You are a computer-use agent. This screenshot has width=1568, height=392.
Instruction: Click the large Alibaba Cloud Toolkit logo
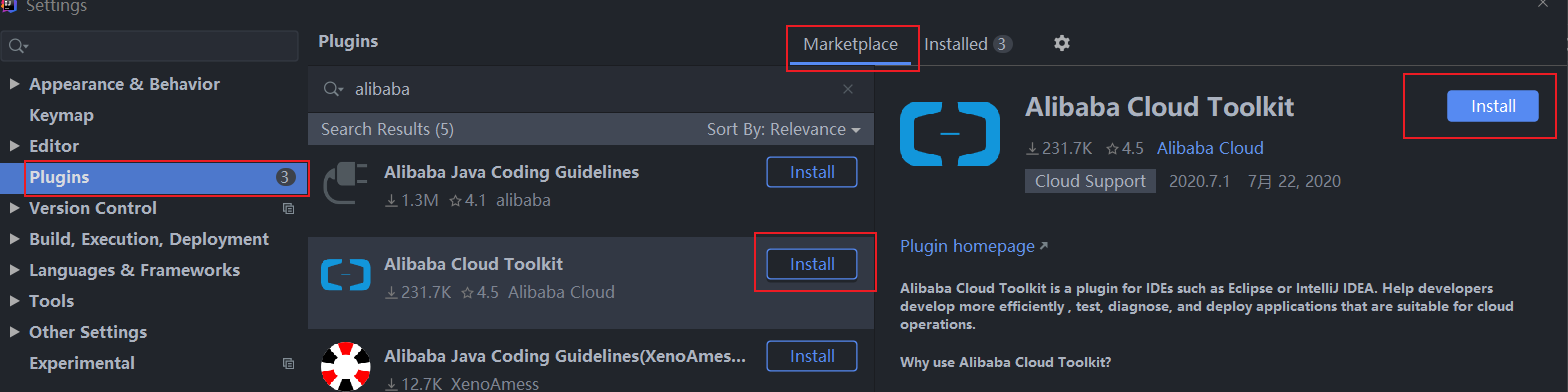(949, 133)
